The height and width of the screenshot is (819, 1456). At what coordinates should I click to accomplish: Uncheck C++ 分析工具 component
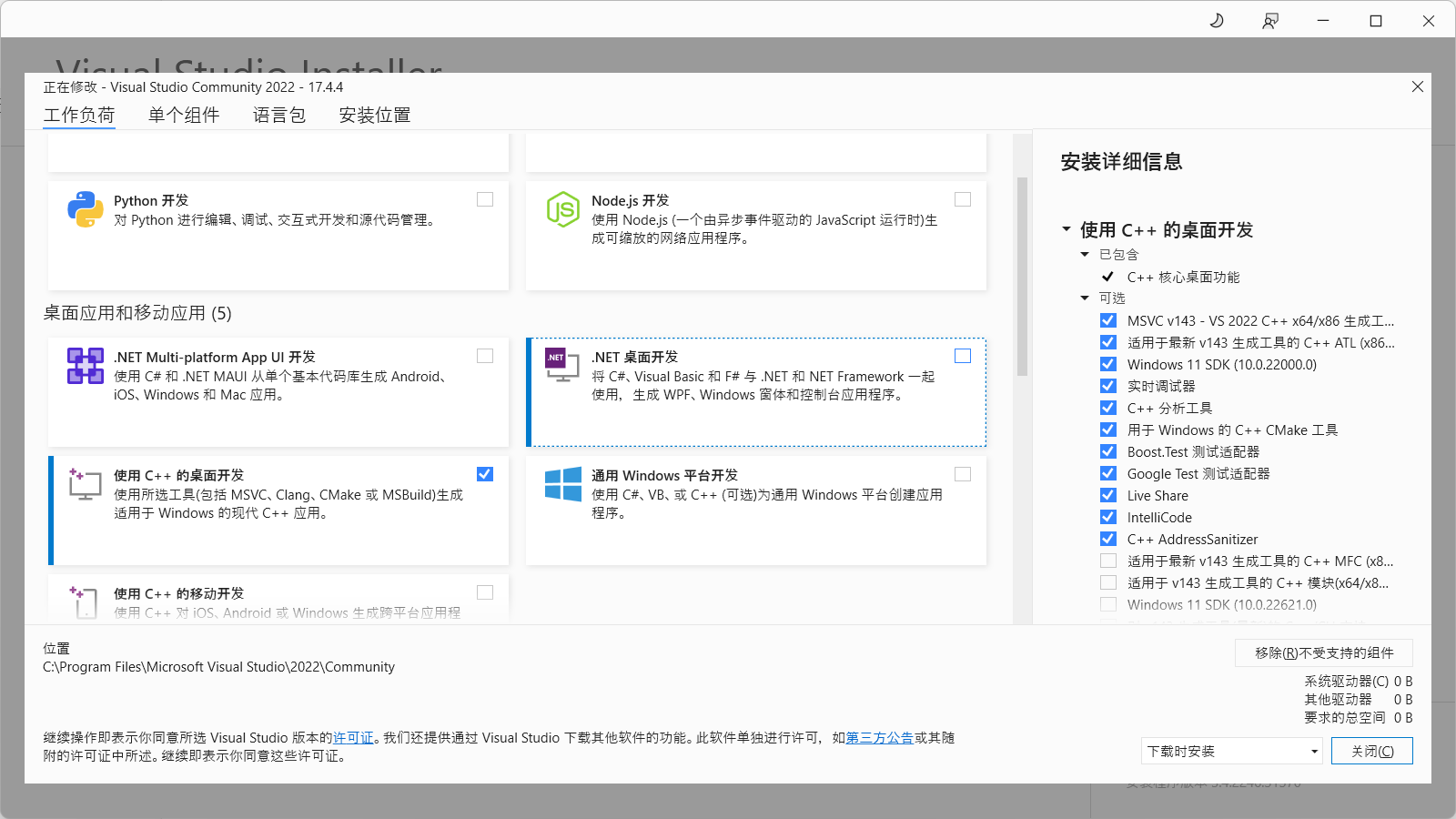[x=1108, y=408]
